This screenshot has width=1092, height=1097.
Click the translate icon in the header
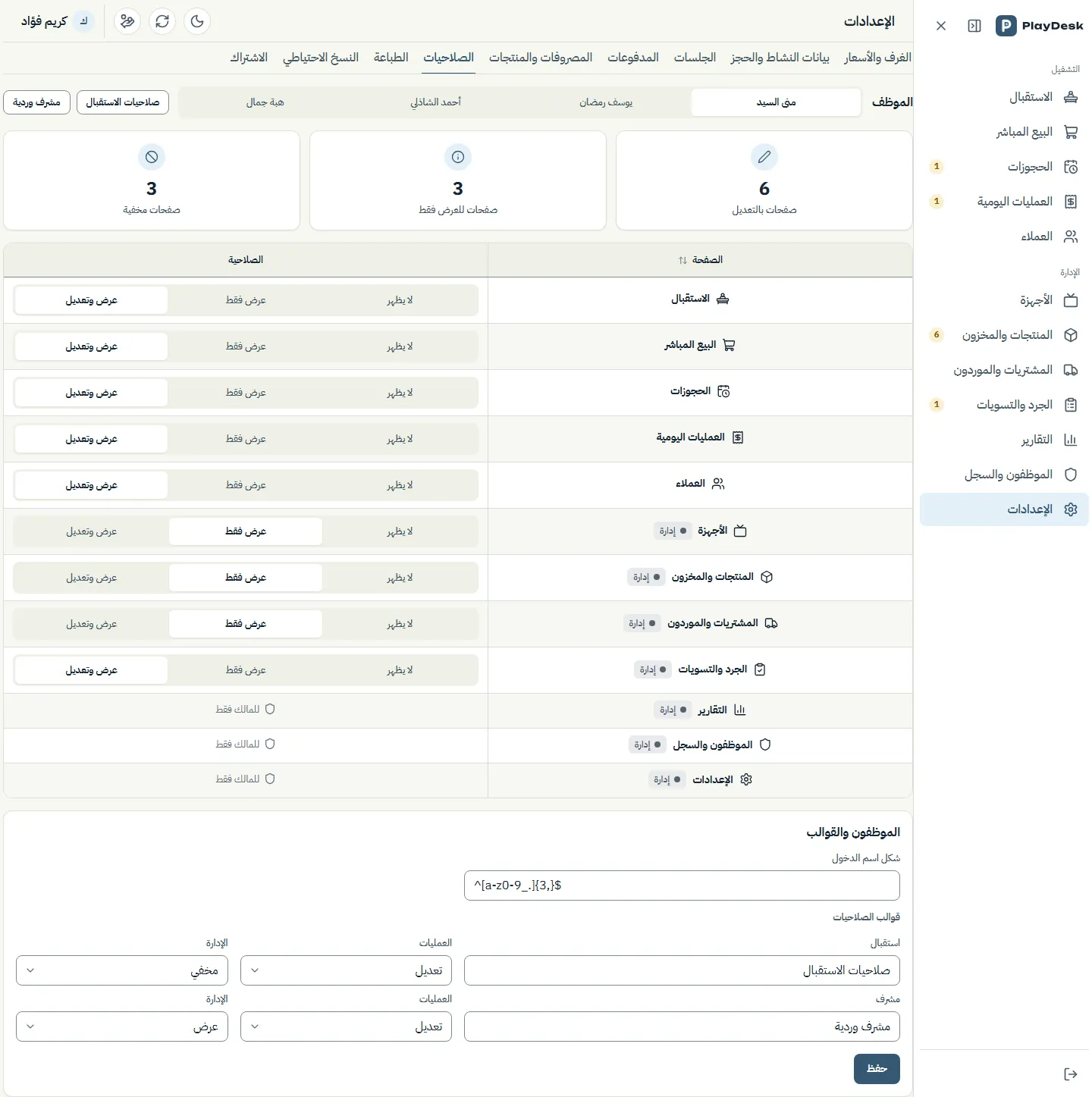tap(127, 21)
